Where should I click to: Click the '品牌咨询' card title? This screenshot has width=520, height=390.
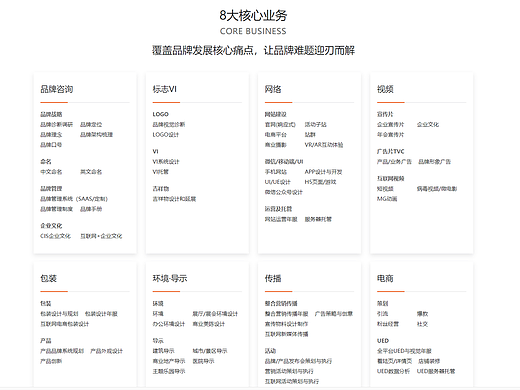tap(57, 89)
